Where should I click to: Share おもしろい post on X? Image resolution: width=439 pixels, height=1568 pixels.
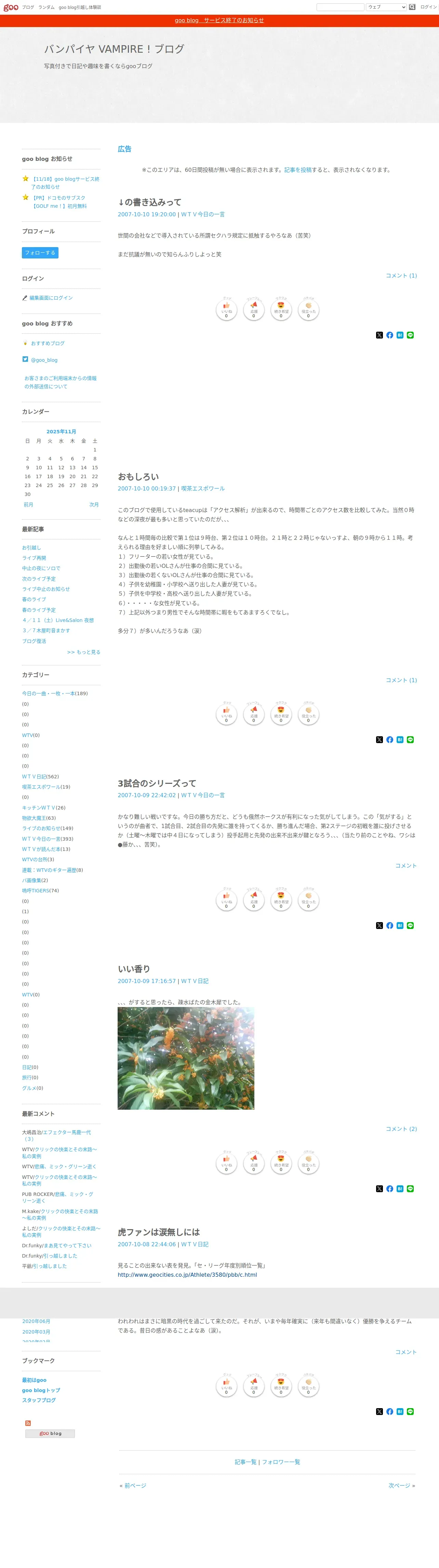pos(380,740)
